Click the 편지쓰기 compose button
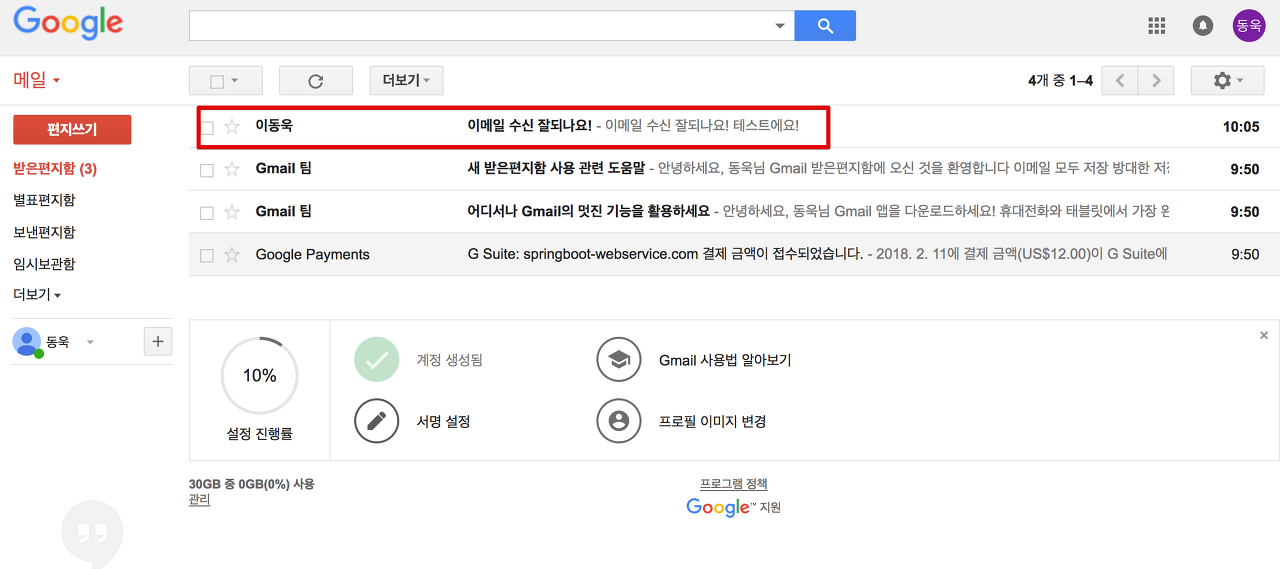This screenshot has width=1280, height=569. tap(72, 130)
